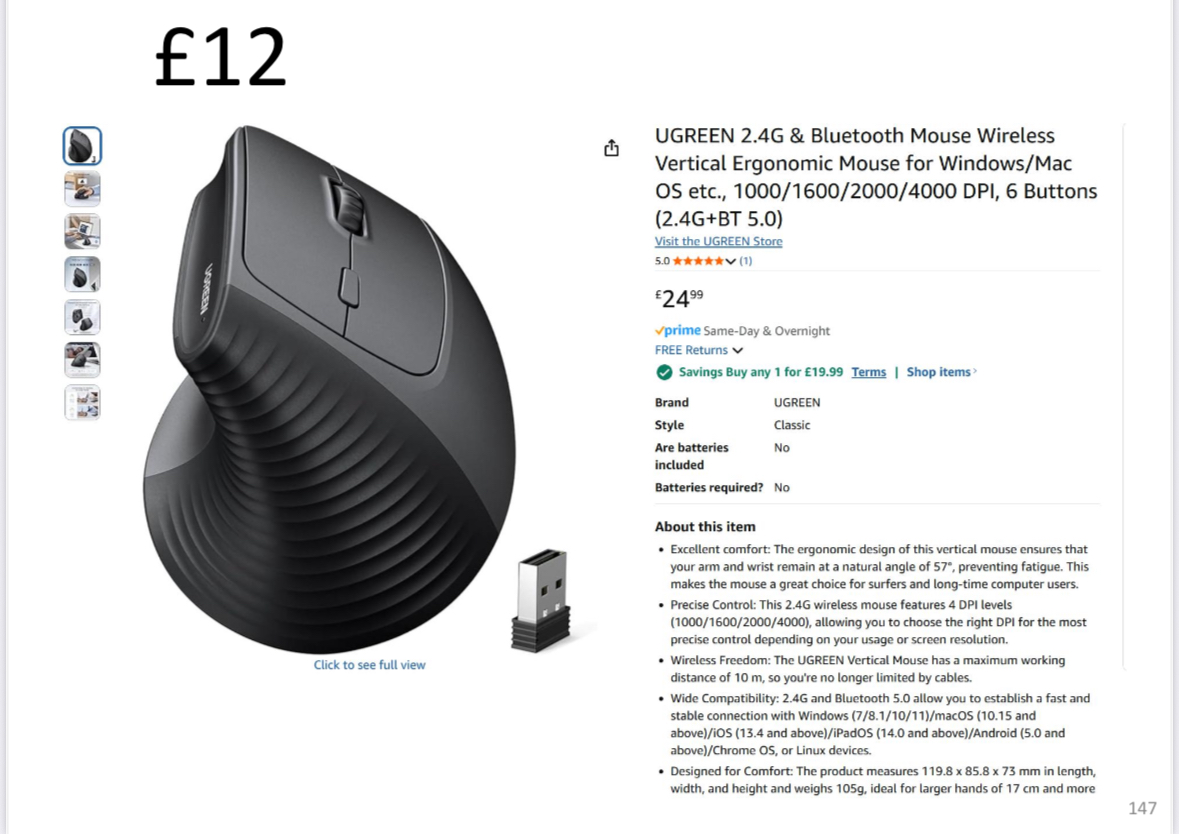Select the fourth product thumbnail
This screenshot has height=834, width=1179.
(82, 274)
